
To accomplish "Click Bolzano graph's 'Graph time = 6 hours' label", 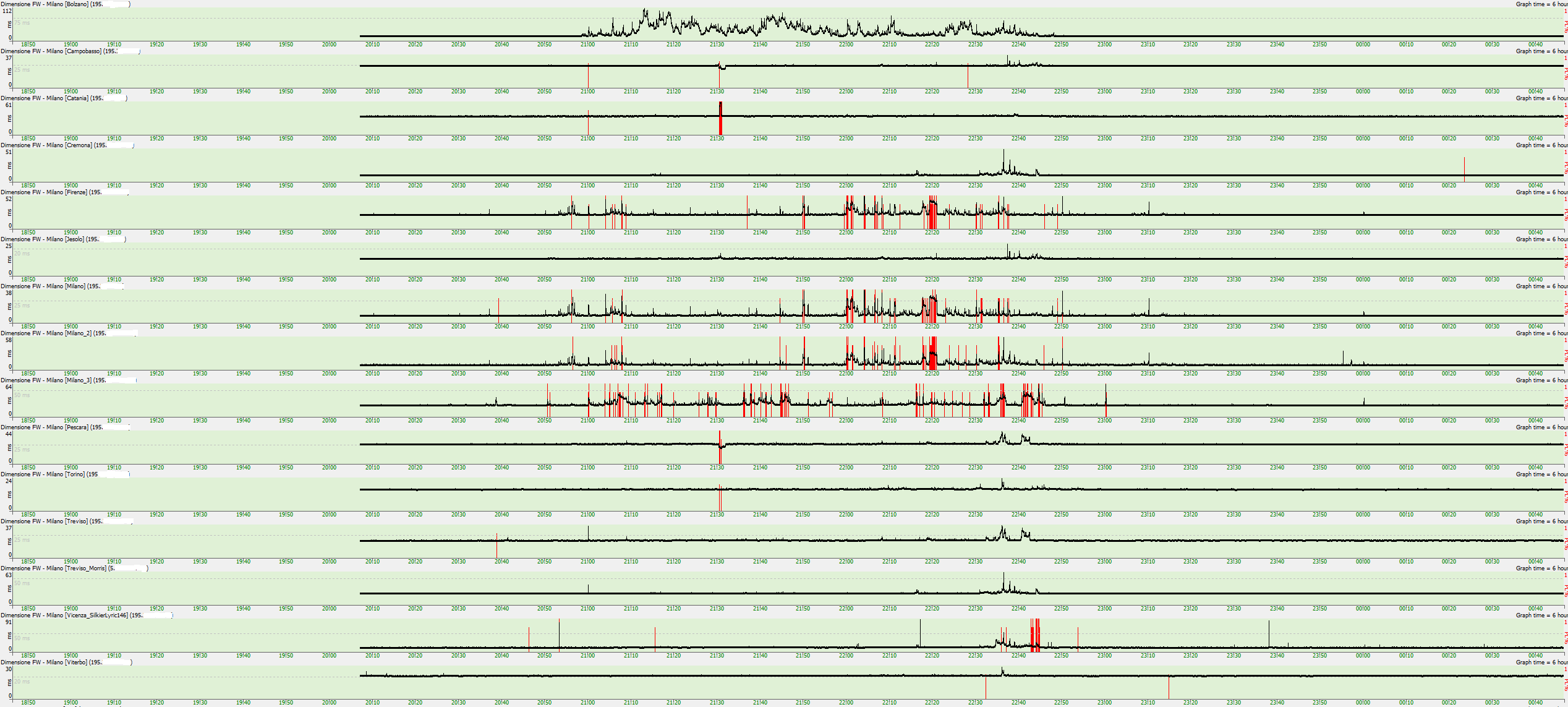I will pos(1541,4).
